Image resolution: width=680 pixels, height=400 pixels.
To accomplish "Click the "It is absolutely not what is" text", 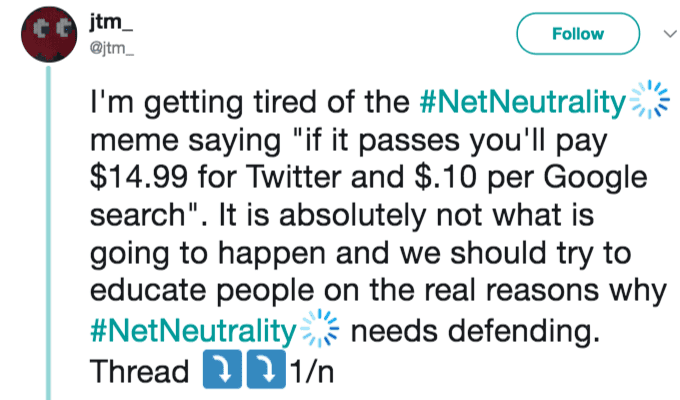I will click(x=406, y=215).
